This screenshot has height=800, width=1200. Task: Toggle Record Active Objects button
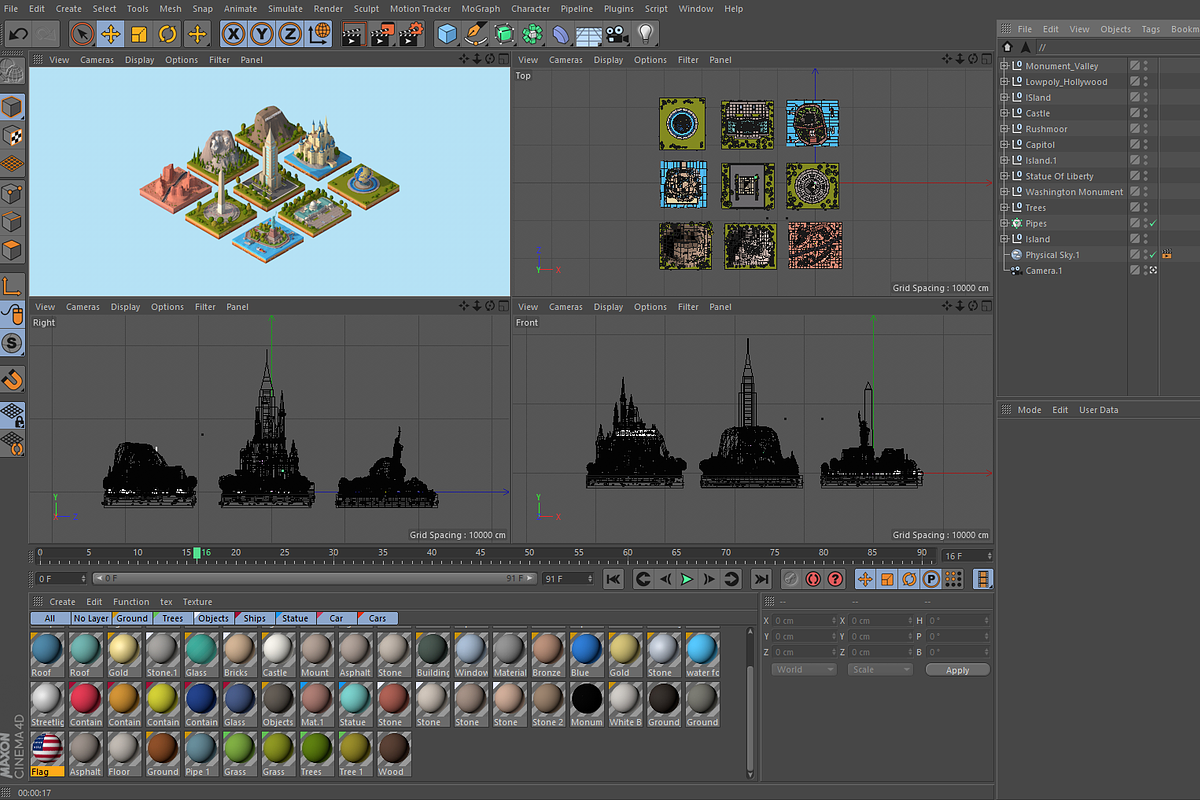pos(790,579)
